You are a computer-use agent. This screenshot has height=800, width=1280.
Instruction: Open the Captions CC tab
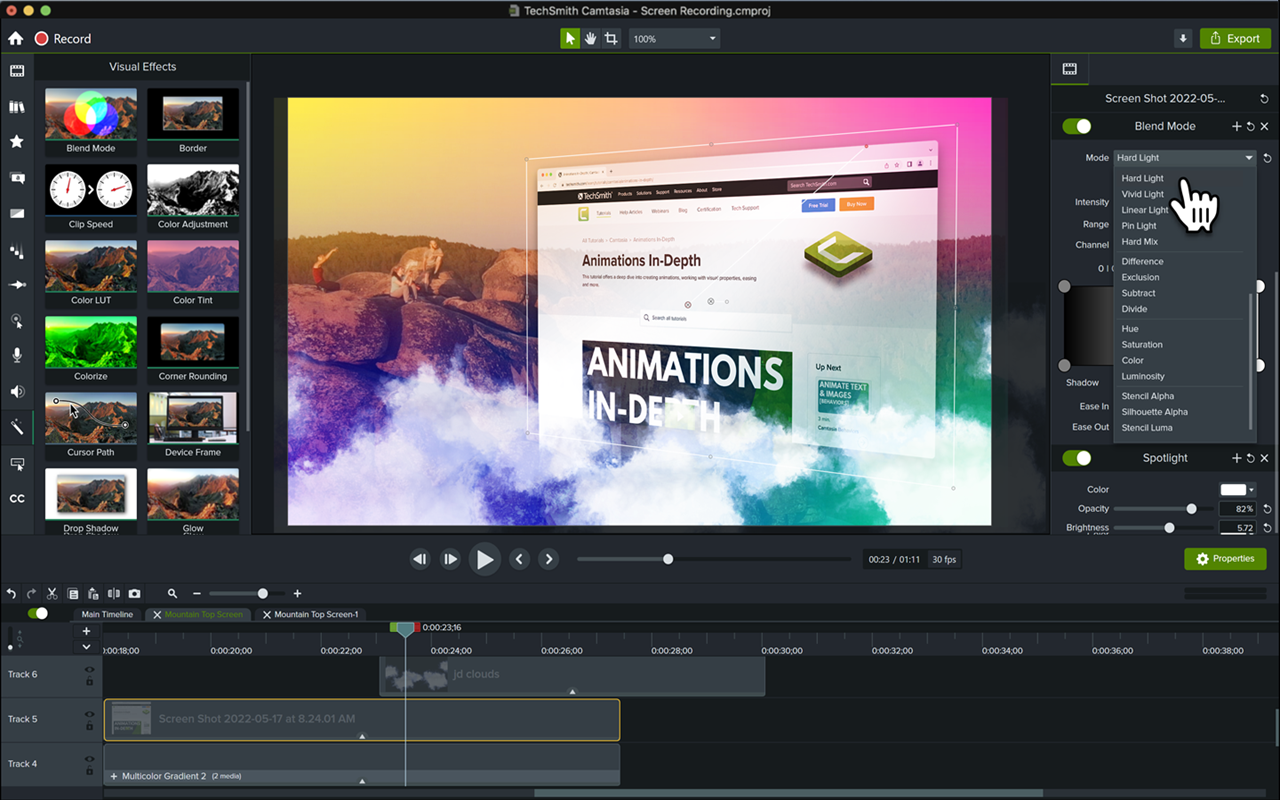[x=17, y=498]
